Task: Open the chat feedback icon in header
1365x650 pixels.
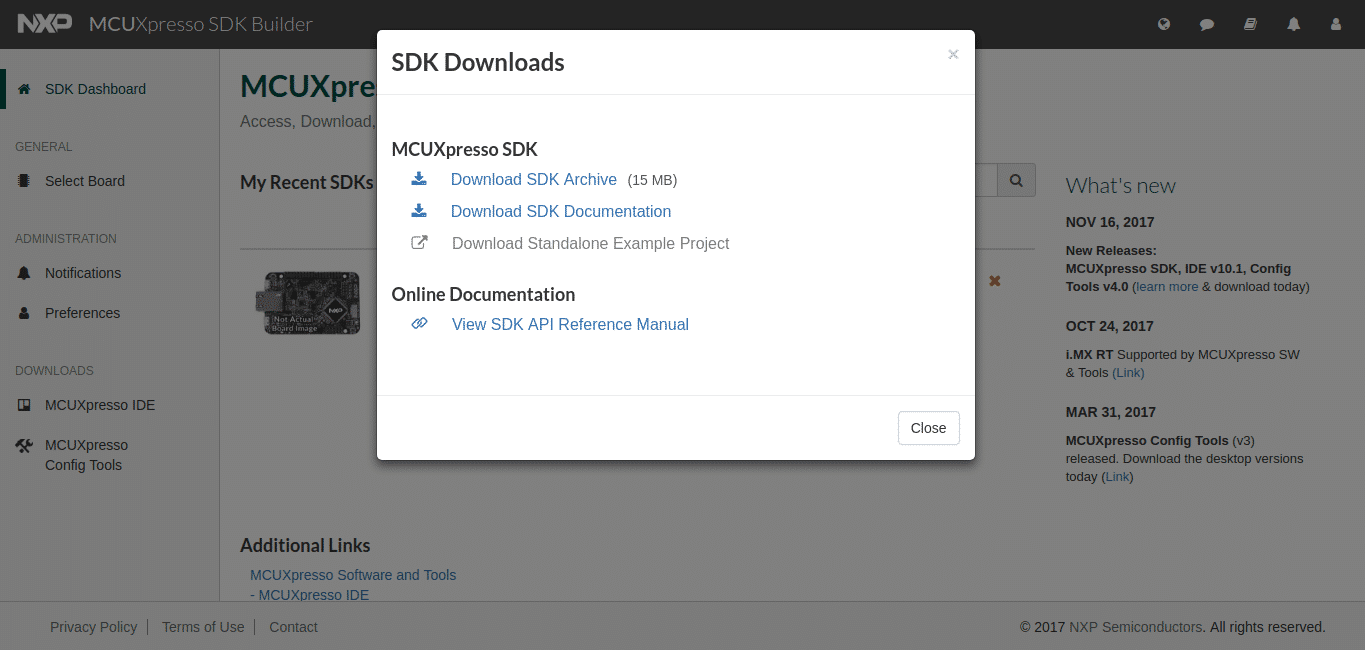Action: coord(1207,24)
